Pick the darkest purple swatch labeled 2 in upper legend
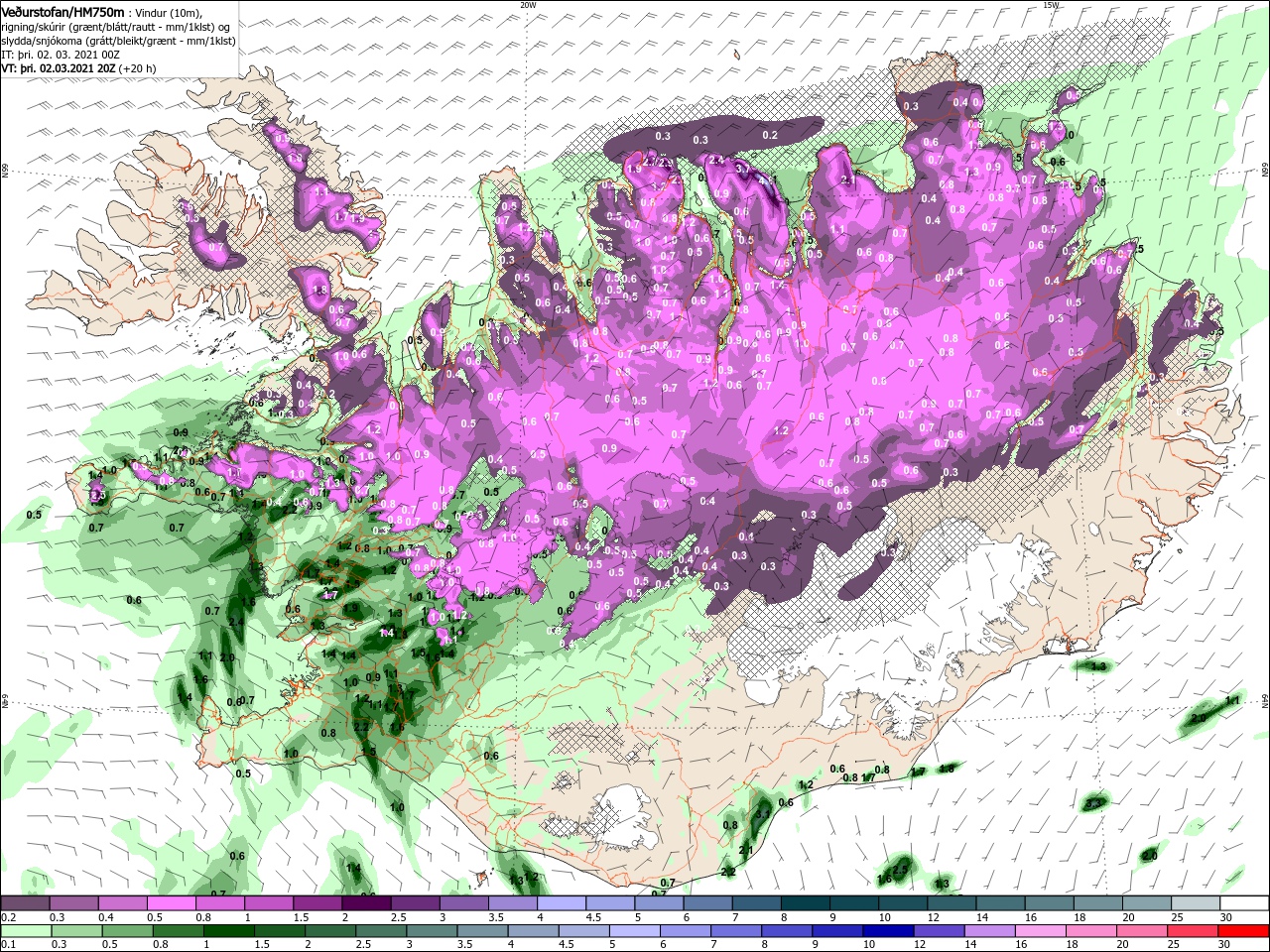1270x952 pixels. point(366,903)
